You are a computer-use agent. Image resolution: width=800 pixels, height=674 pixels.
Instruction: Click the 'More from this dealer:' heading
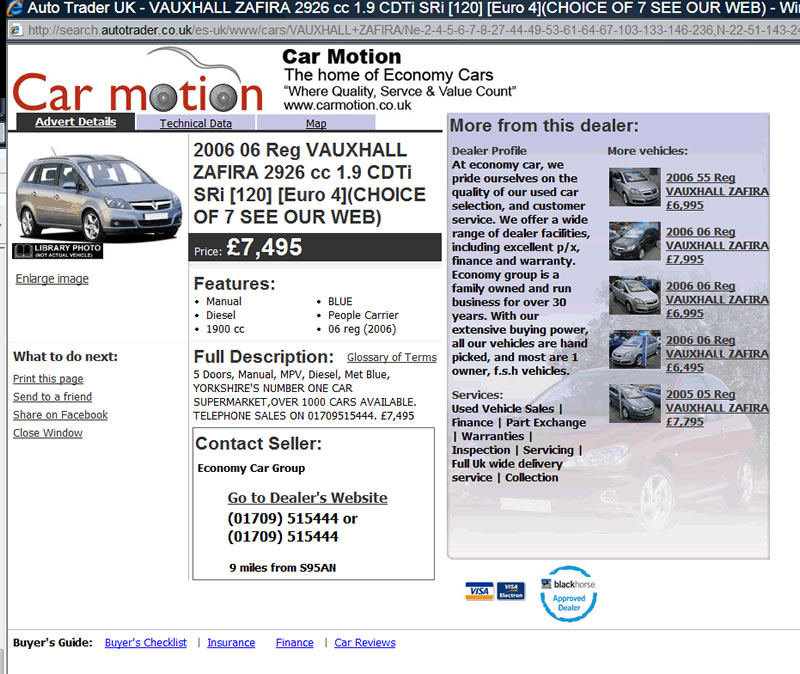[x=544, y=126]
